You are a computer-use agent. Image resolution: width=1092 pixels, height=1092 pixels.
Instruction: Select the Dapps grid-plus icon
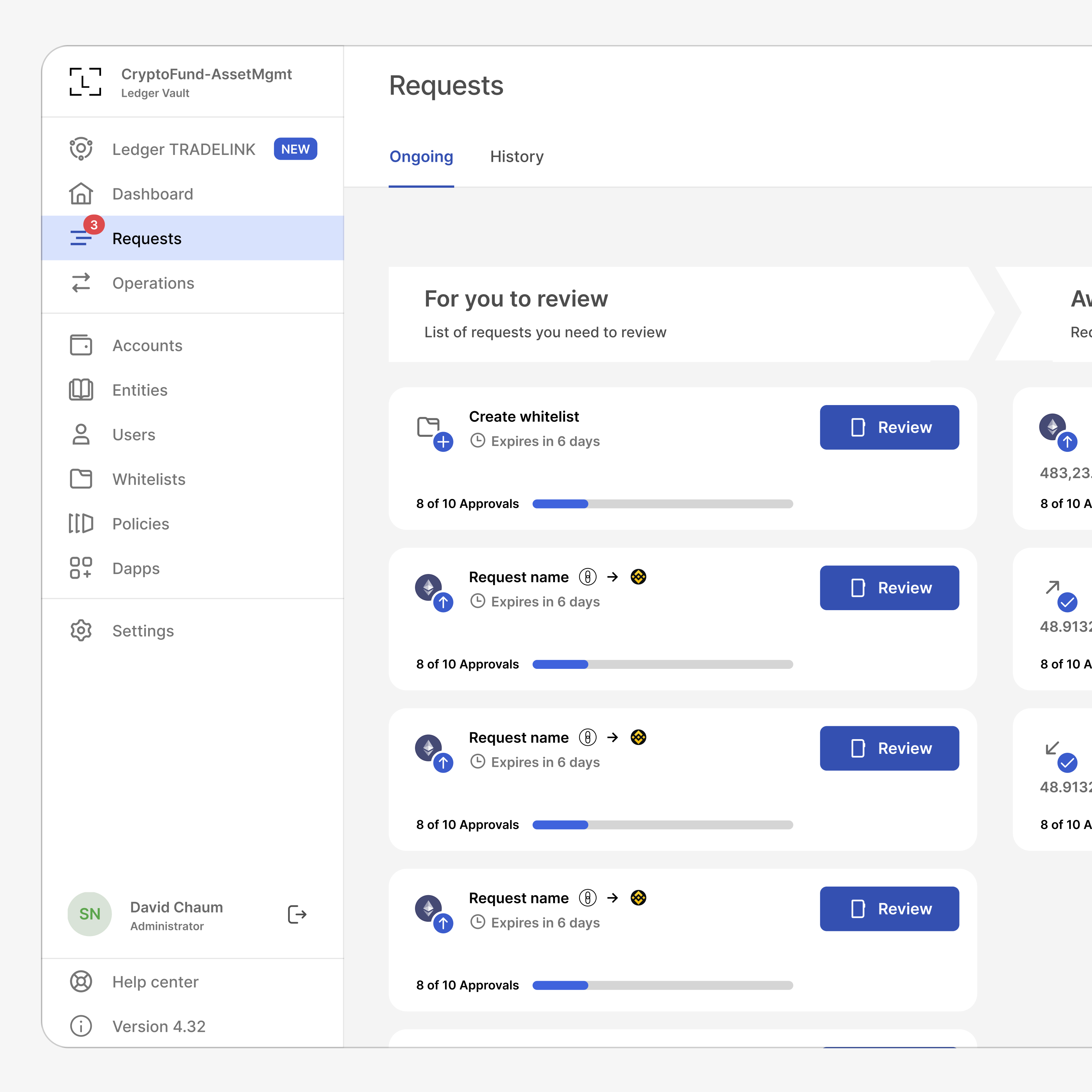81,568
